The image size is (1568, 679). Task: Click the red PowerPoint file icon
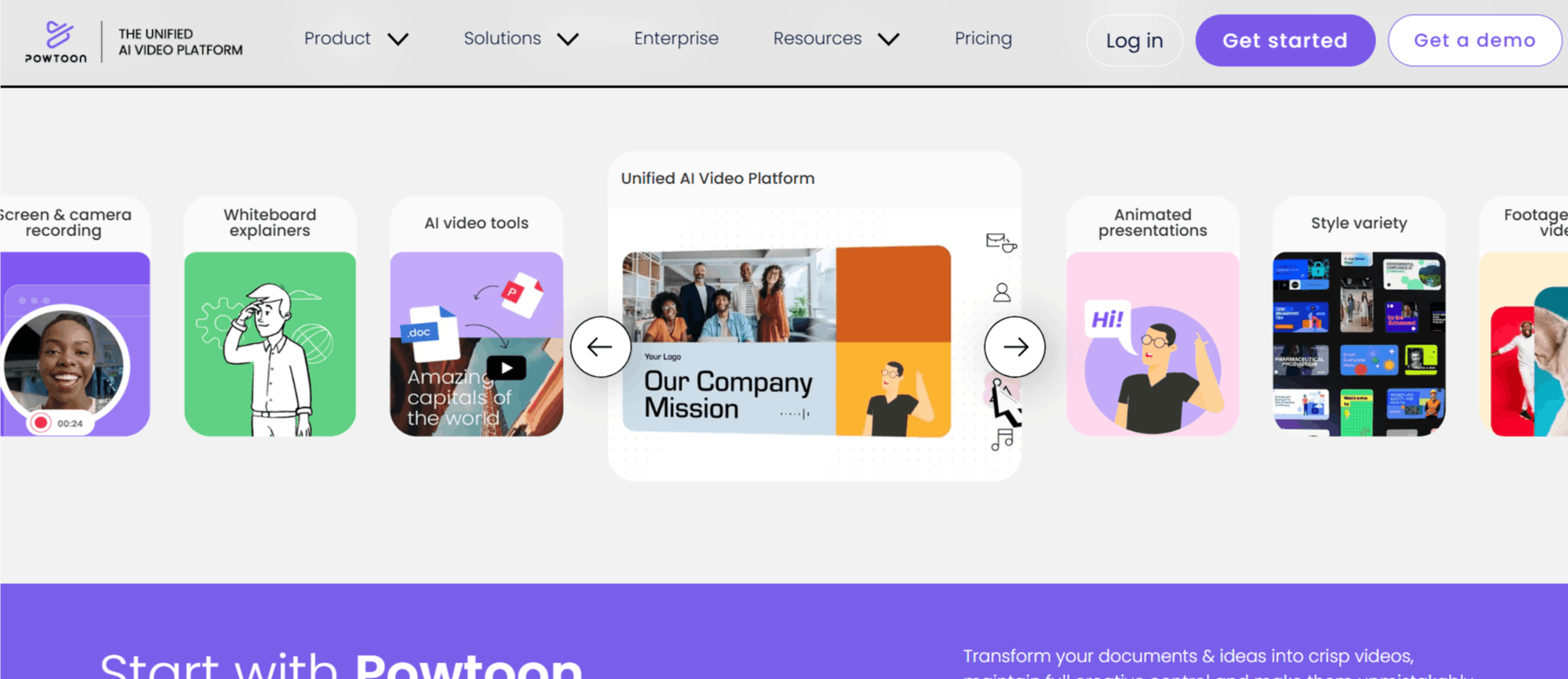(521, 295)
